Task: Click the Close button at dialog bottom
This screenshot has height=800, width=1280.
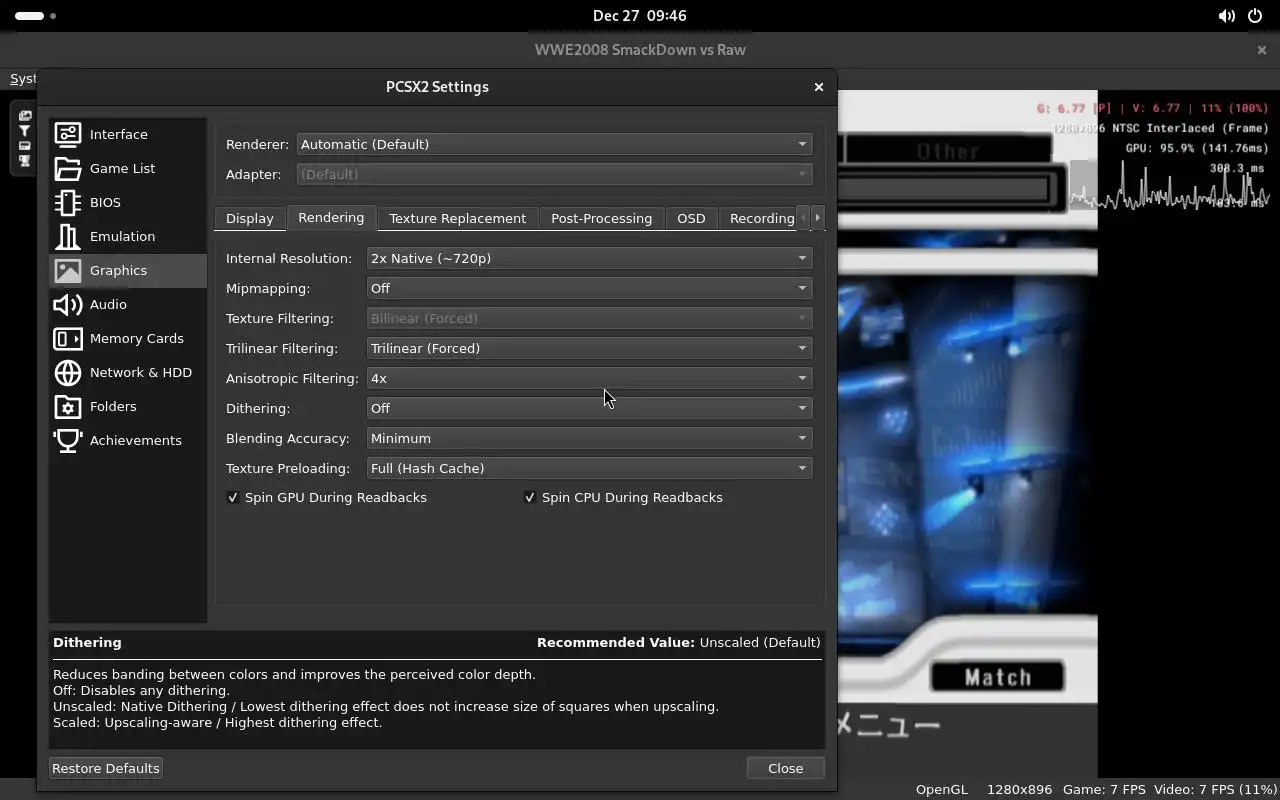Action: point(785,768)
